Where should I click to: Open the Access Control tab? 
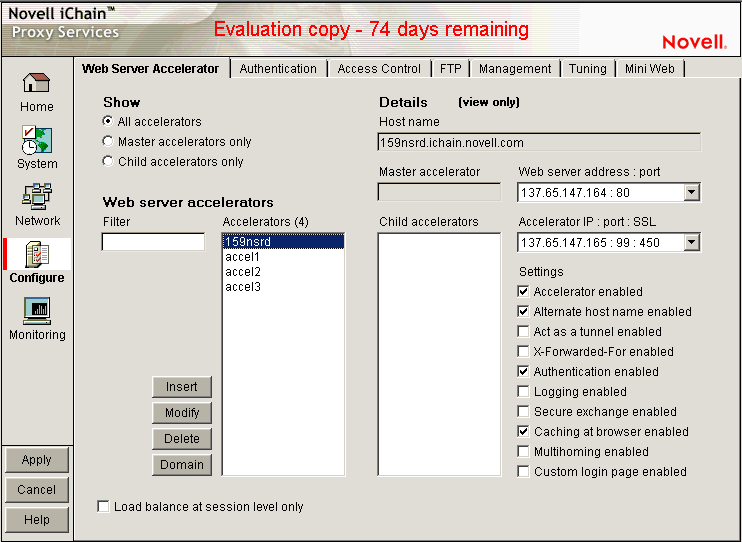tap(379, 69)
